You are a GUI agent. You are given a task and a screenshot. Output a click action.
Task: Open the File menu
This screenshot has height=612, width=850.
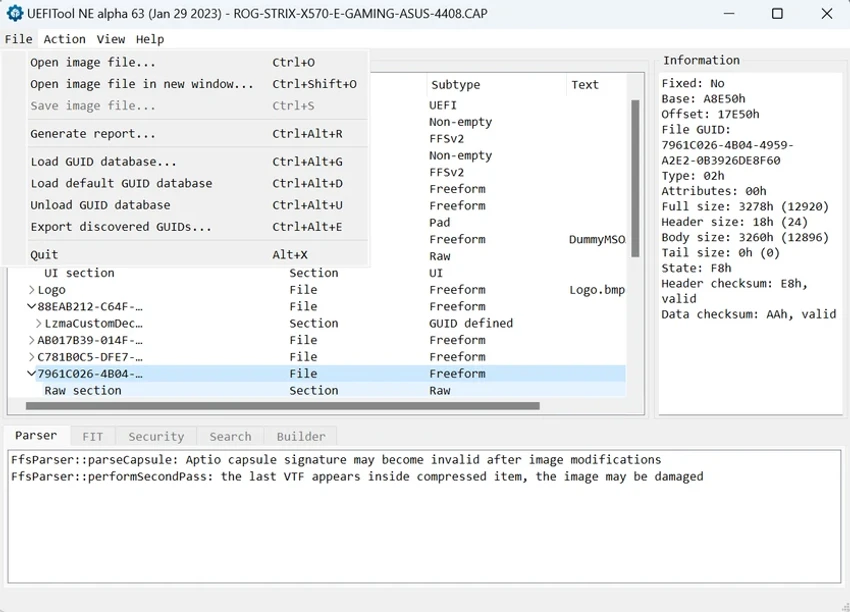18,39
